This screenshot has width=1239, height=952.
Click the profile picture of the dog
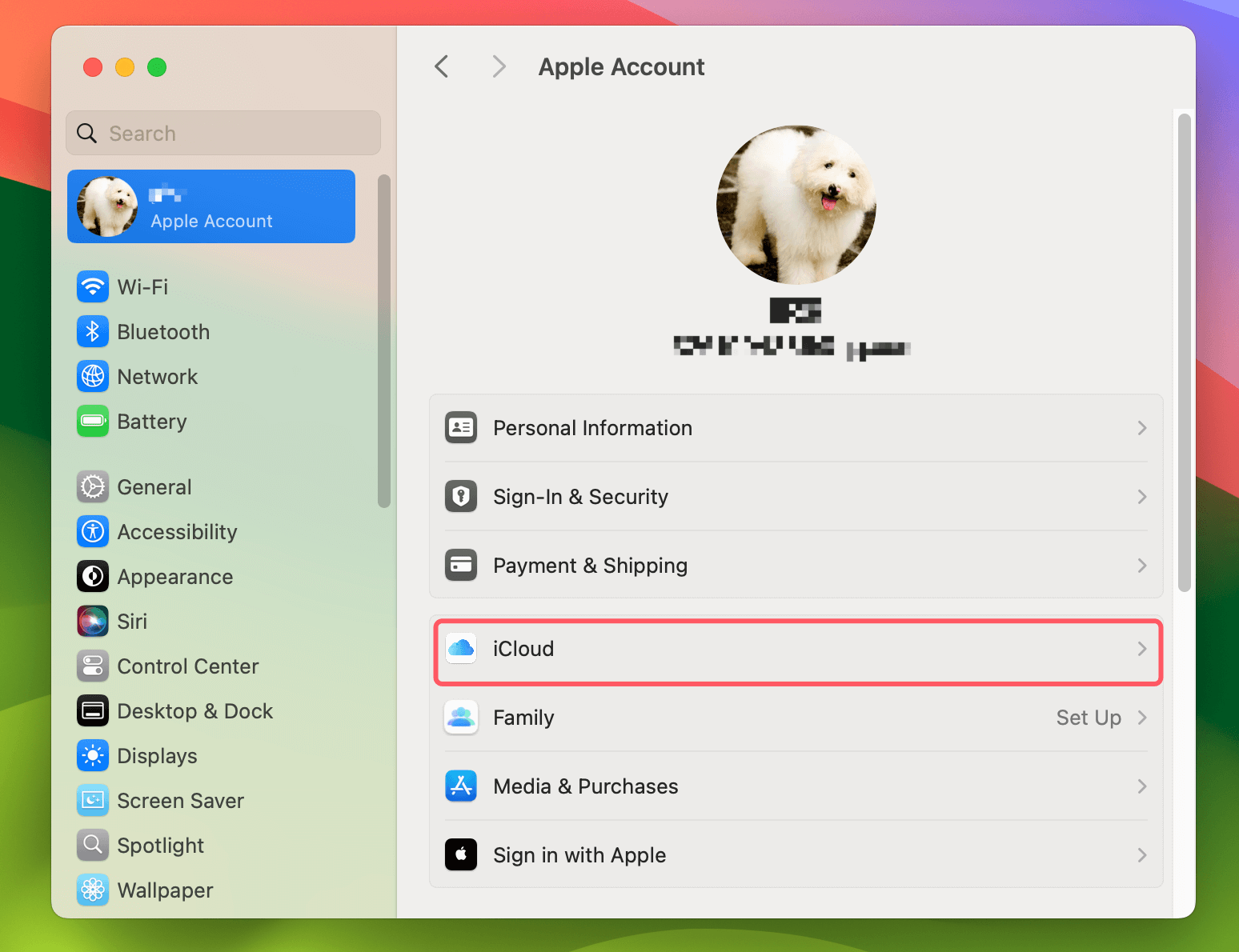[796, 204]
